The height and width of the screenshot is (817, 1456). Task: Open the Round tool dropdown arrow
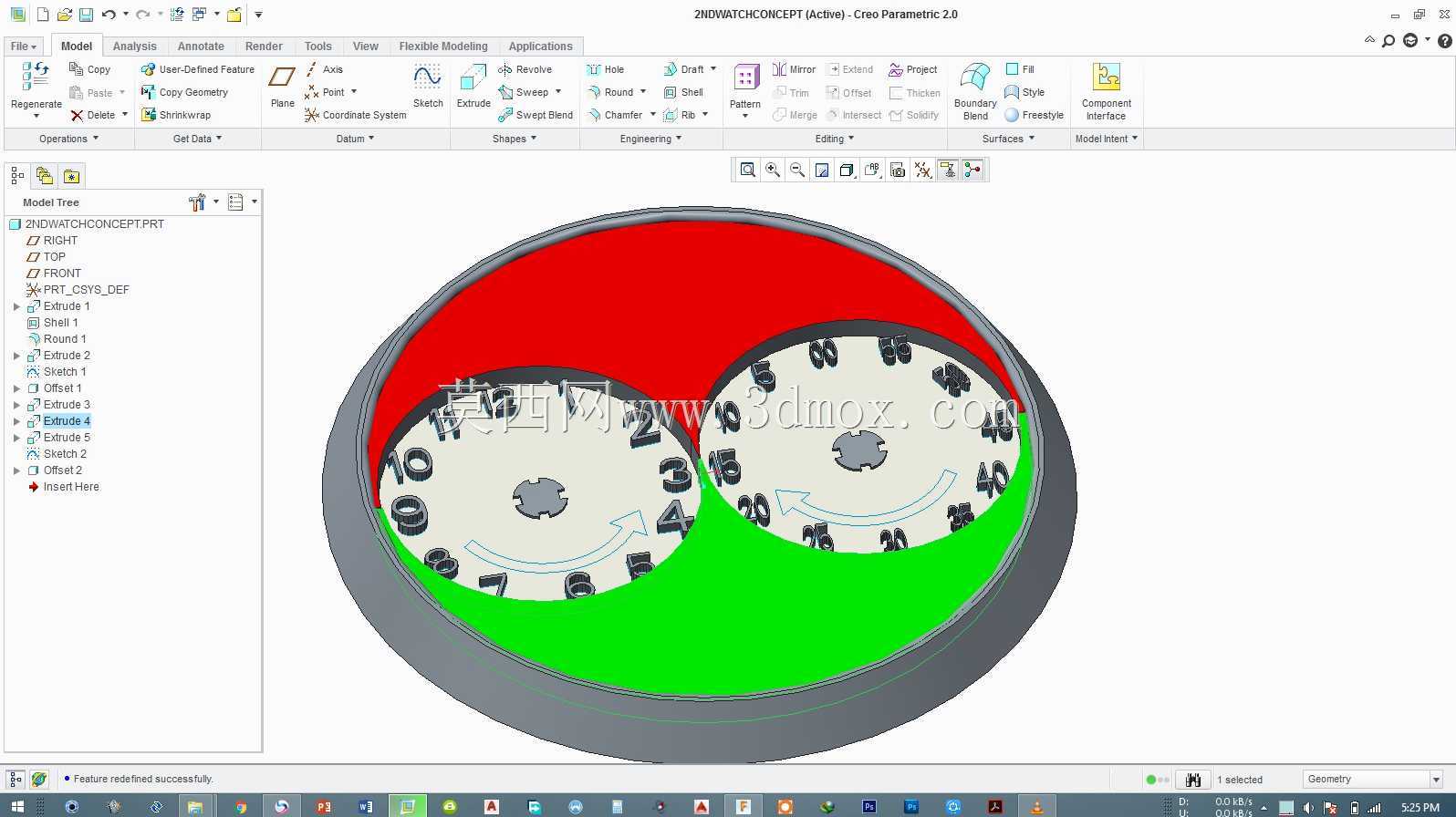coord(643,92)
